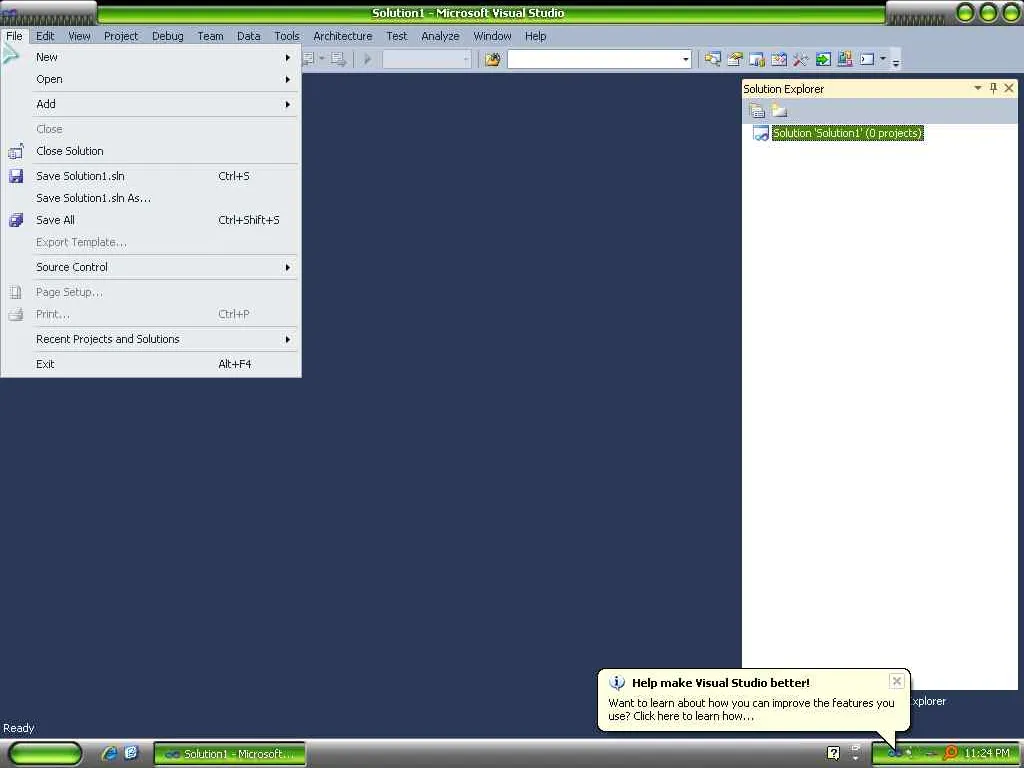Viewport: 1024px width, 768px height.
Task: Click the second quick launch icon beside Internet Explorer
Action: (x=131, y=753)
